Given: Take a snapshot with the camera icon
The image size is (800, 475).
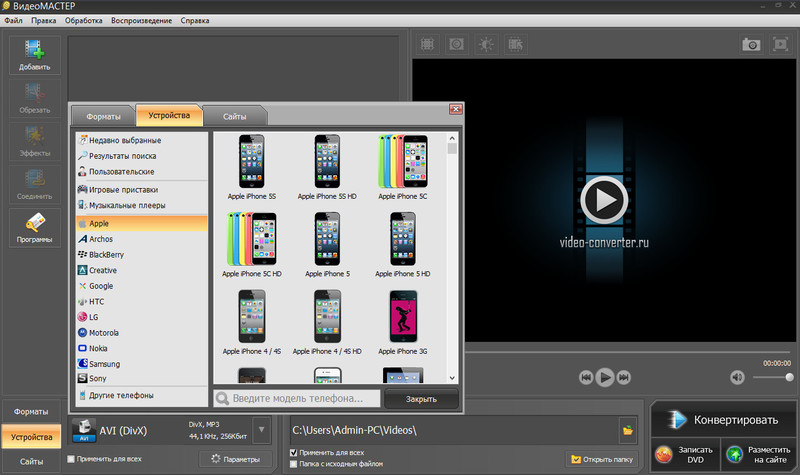Looking at the screenshot, I should coord(751,44).
